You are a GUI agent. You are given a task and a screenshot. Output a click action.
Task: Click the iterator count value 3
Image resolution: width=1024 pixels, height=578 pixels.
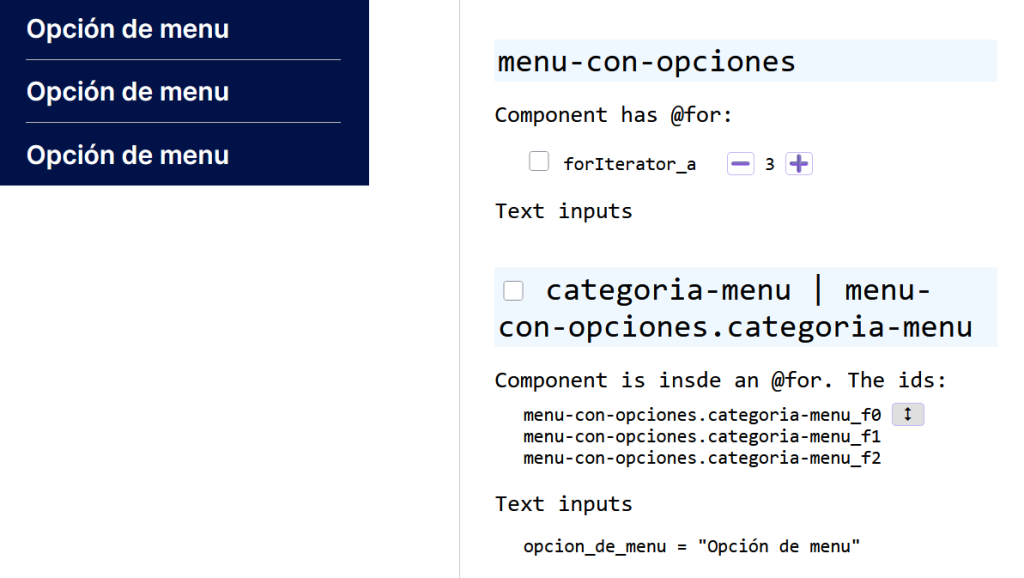[x=770, y=164]
